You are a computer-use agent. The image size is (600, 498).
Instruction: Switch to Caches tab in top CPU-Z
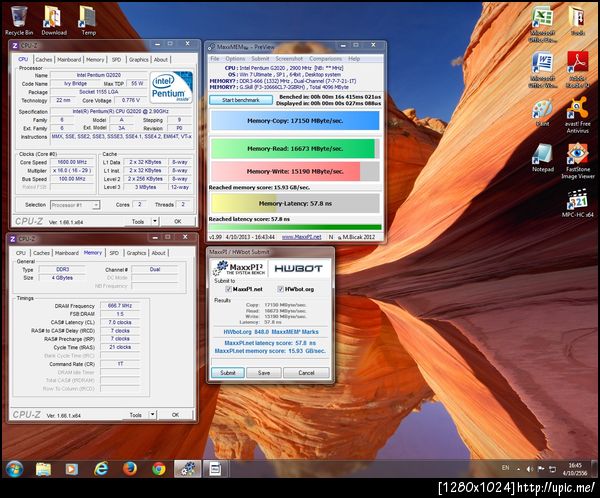pos(44,60)
